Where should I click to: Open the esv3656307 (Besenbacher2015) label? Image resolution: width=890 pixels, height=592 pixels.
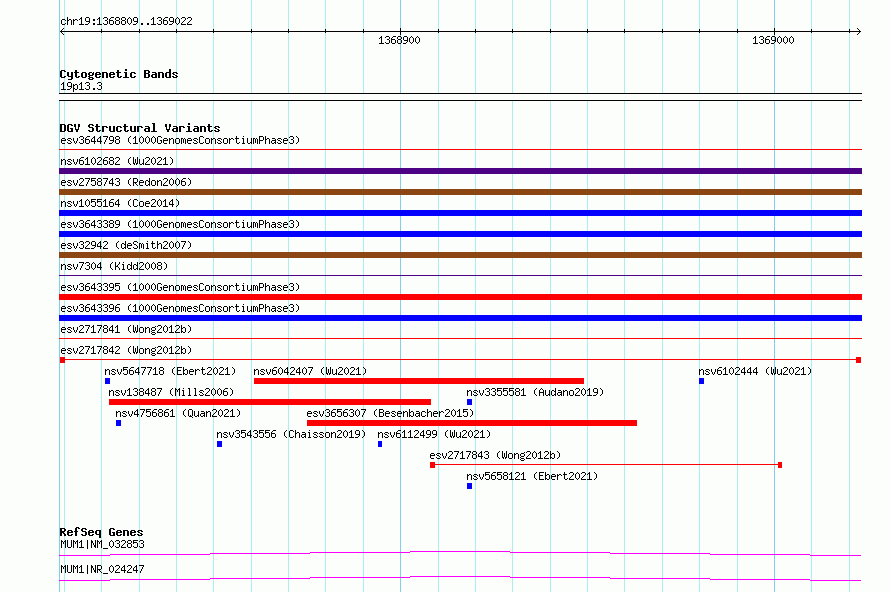click(x=390, y=413)
